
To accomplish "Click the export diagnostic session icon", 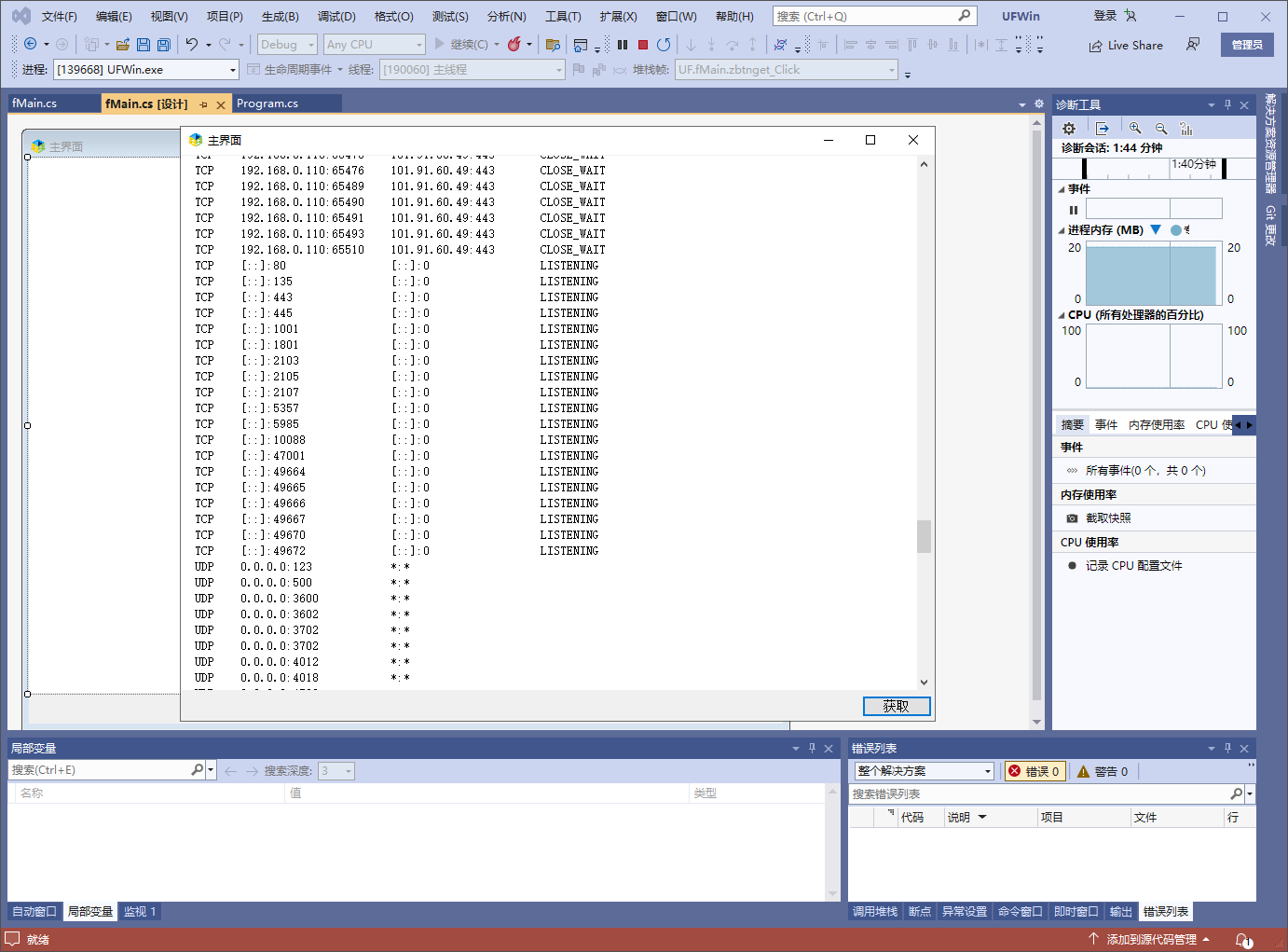I will (x=1103, y=129).
